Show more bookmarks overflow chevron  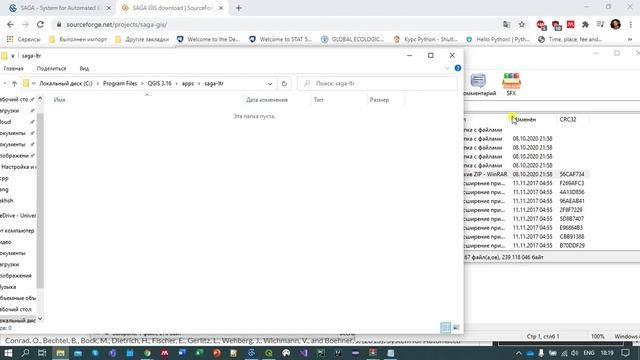point(630,39)
